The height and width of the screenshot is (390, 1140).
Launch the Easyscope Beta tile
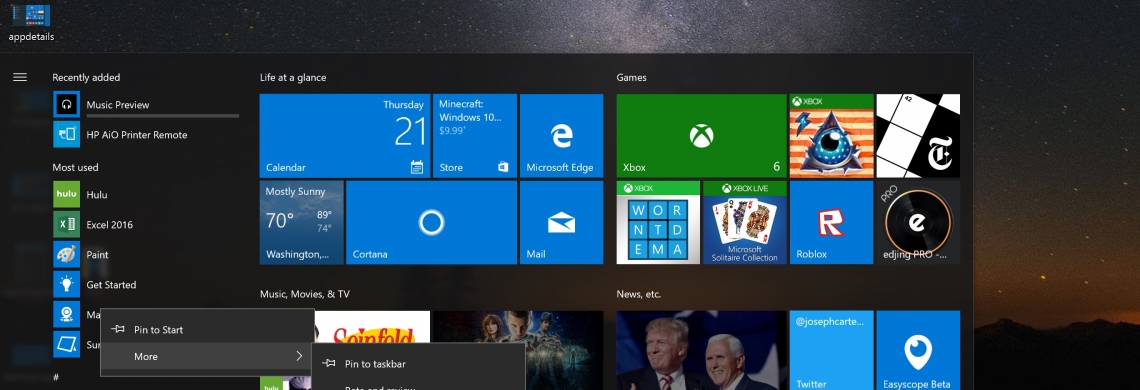918,351
